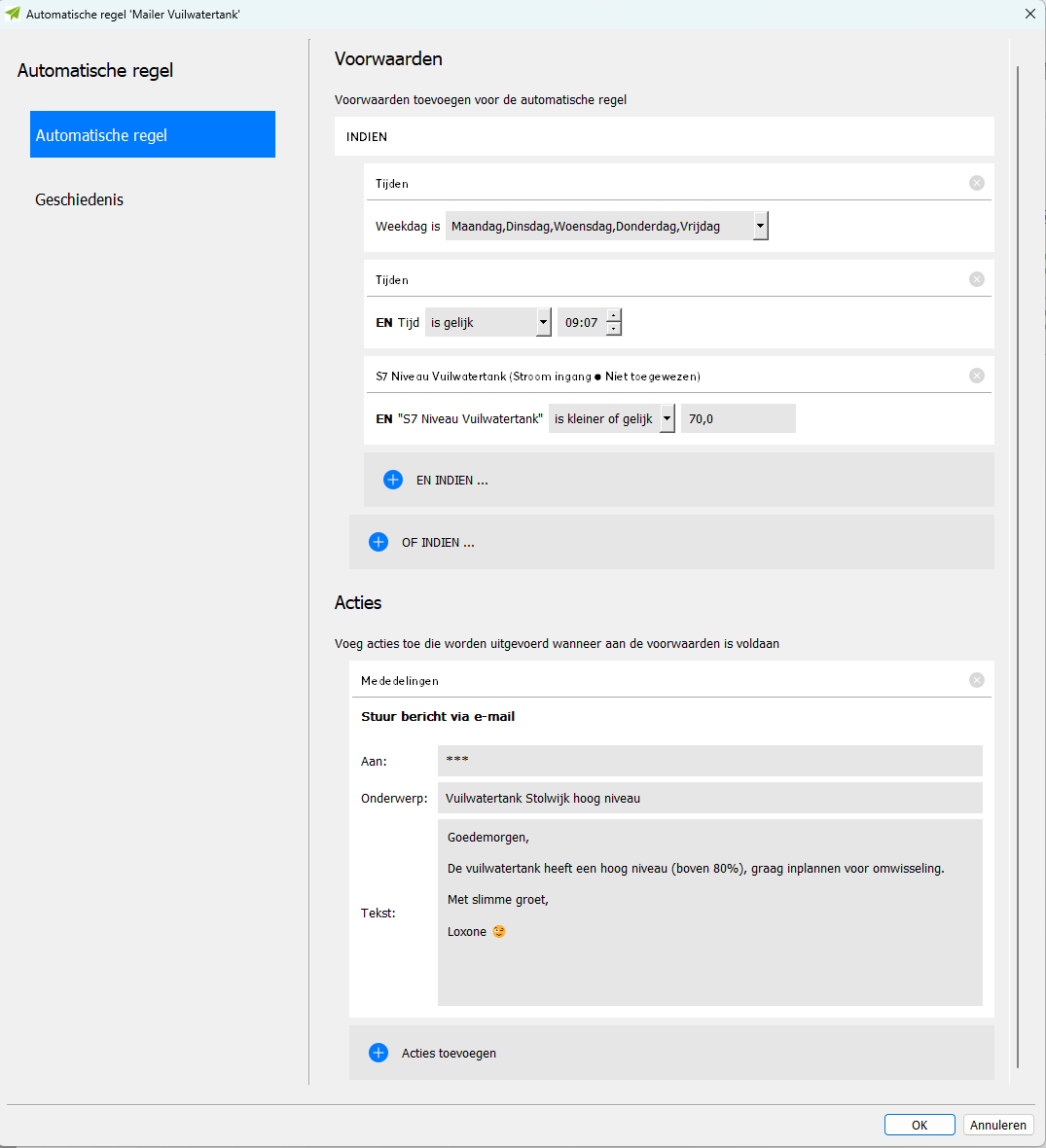Viewport: 1046px width, 1148px height.
Task: Remove the weekday Tijden condition
Action: click(x=977, y=183)
